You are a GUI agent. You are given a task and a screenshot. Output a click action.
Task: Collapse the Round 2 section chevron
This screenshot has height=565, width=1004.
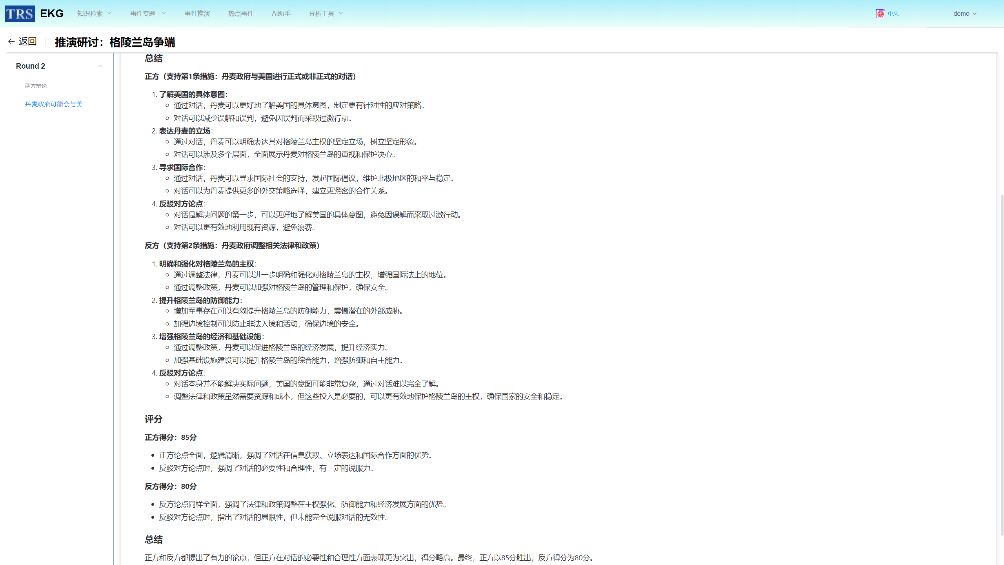click(x=99, y=66)
